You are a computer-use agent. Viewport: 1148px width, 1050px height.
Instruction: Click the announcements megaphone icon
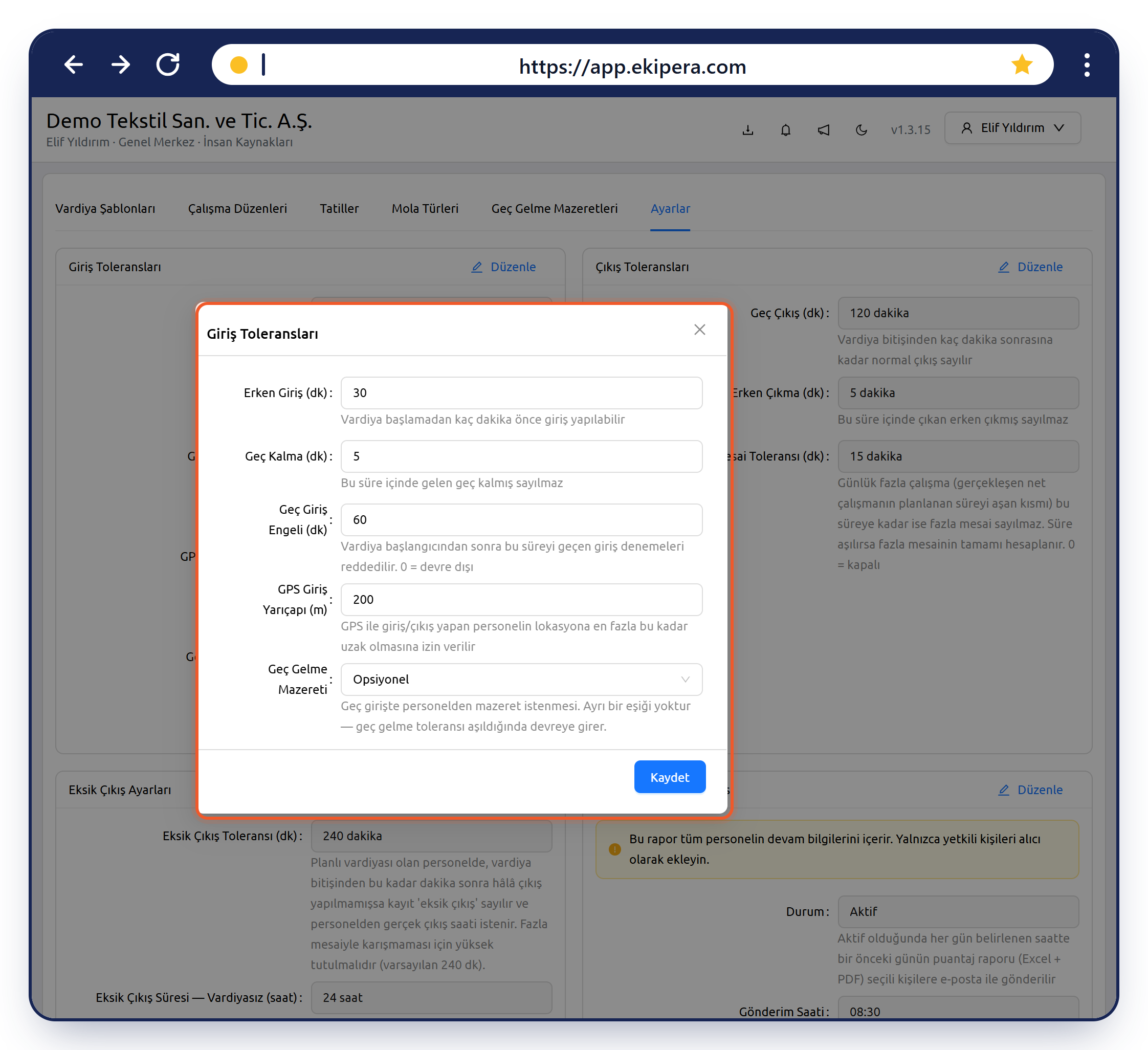[x=824, y=130]
